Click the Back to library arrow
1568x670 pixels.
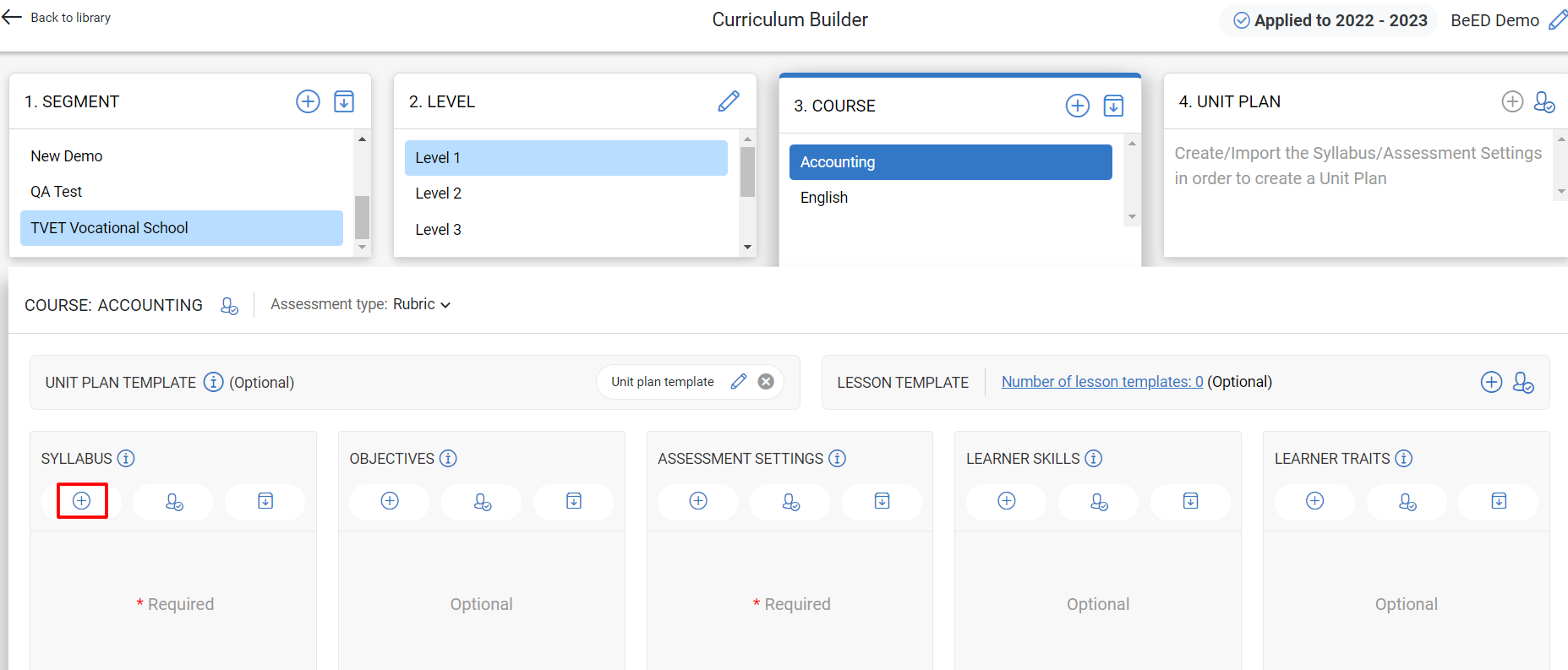[12, 17]
